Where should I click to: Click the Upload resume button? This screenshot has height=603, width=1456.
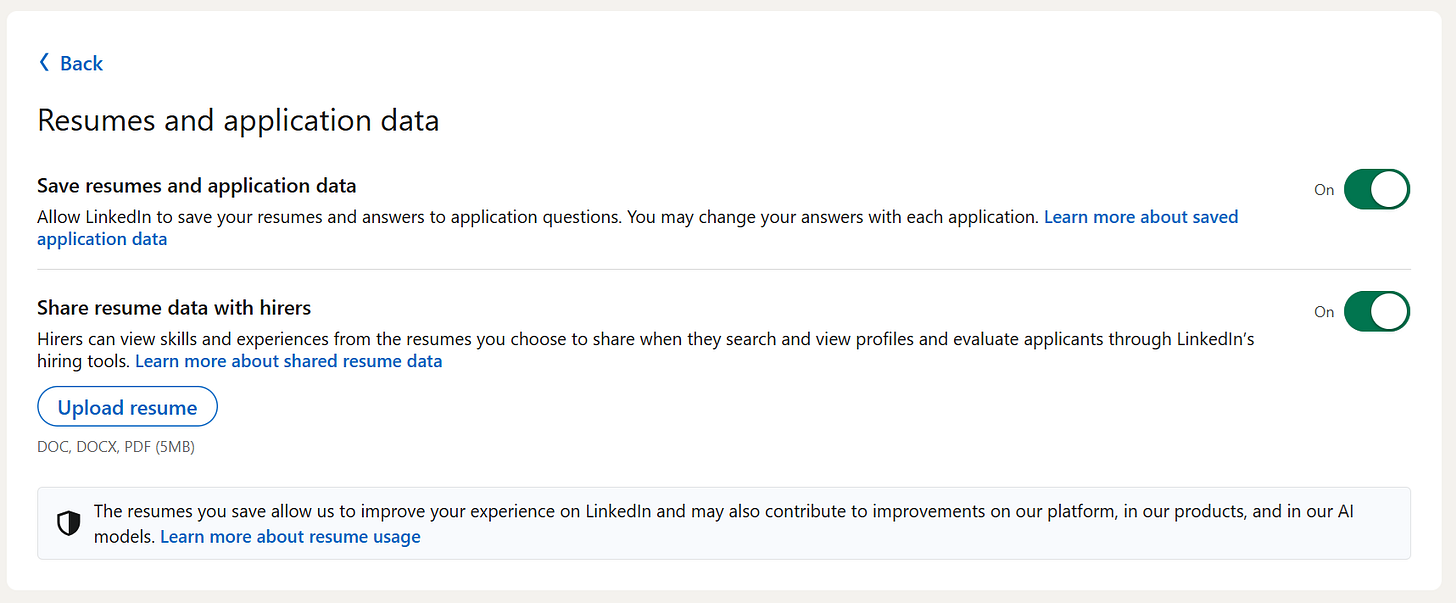127,406
